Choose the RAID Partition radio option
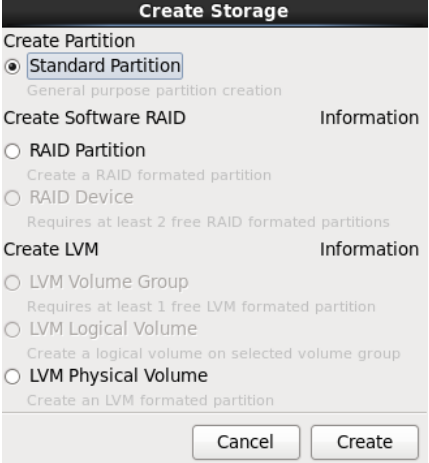 [13, 151]
